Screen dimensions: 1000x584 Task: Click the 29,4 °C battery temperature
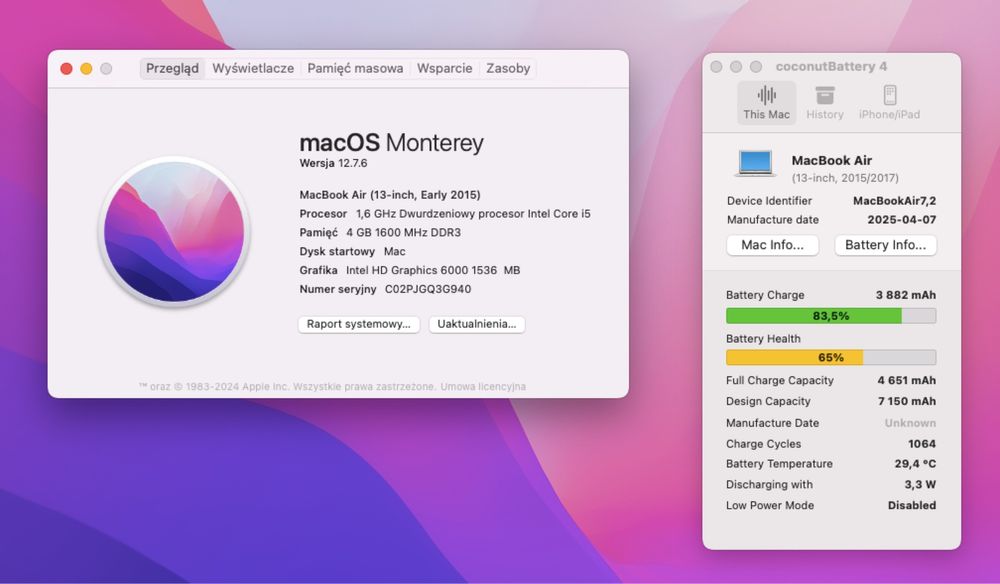click(915, 464)
